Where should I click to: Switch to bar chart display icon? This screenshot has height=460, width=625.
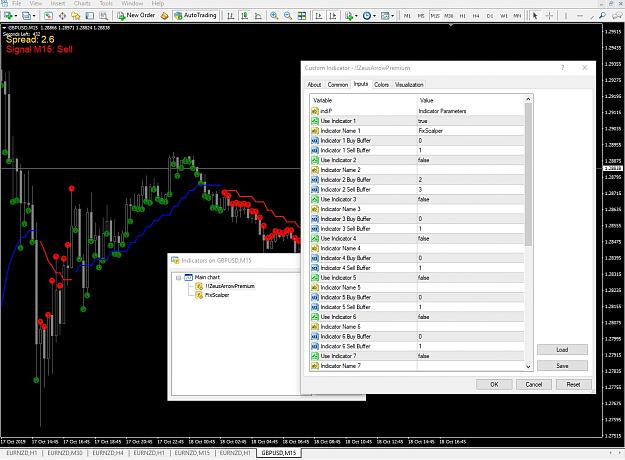tap(230, 16)
